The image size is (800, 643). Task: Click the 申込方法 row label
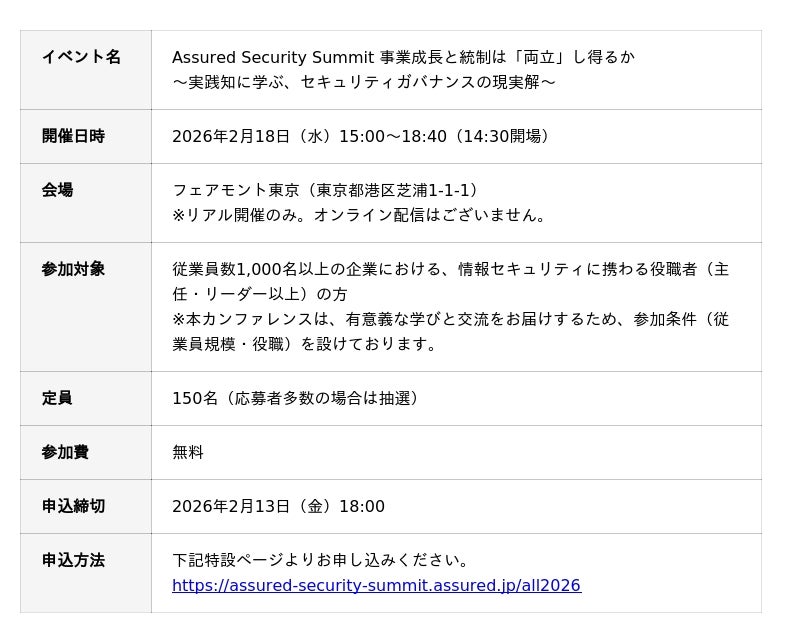point(73,560)
